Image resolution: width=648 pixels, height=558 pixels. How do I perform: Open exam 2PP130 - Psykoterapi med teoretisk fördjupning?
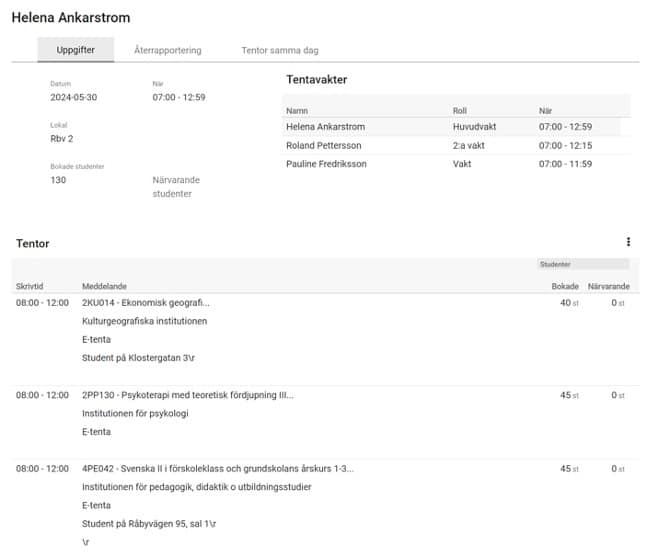188,395
